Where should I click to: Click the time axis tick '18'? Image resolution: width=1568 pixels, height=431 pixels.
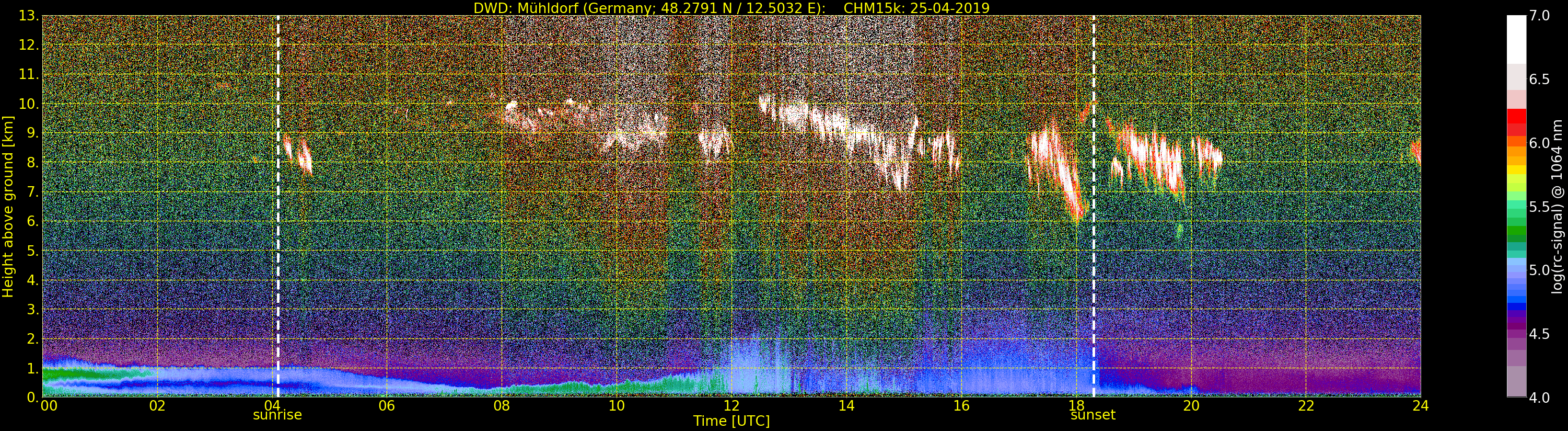click(1076, 405)
